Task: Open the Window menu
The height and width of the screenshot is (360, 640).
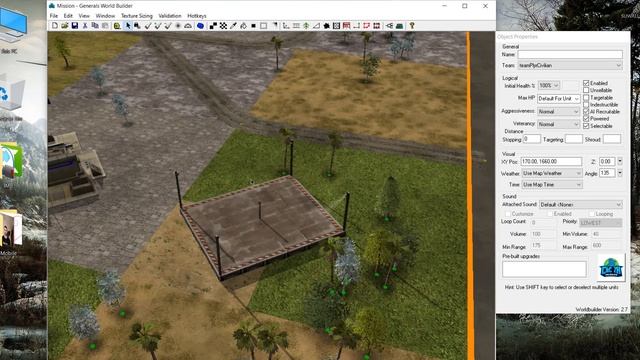Action: point(105,16)
